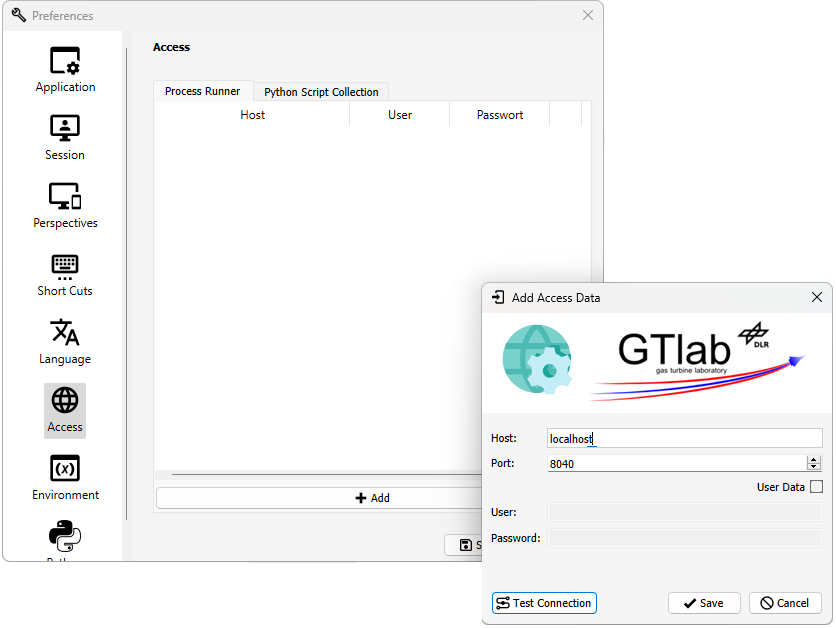Switch to the Process Runner tab
Viewport: 836px width, 628px height.
click(x=203, y=91)
